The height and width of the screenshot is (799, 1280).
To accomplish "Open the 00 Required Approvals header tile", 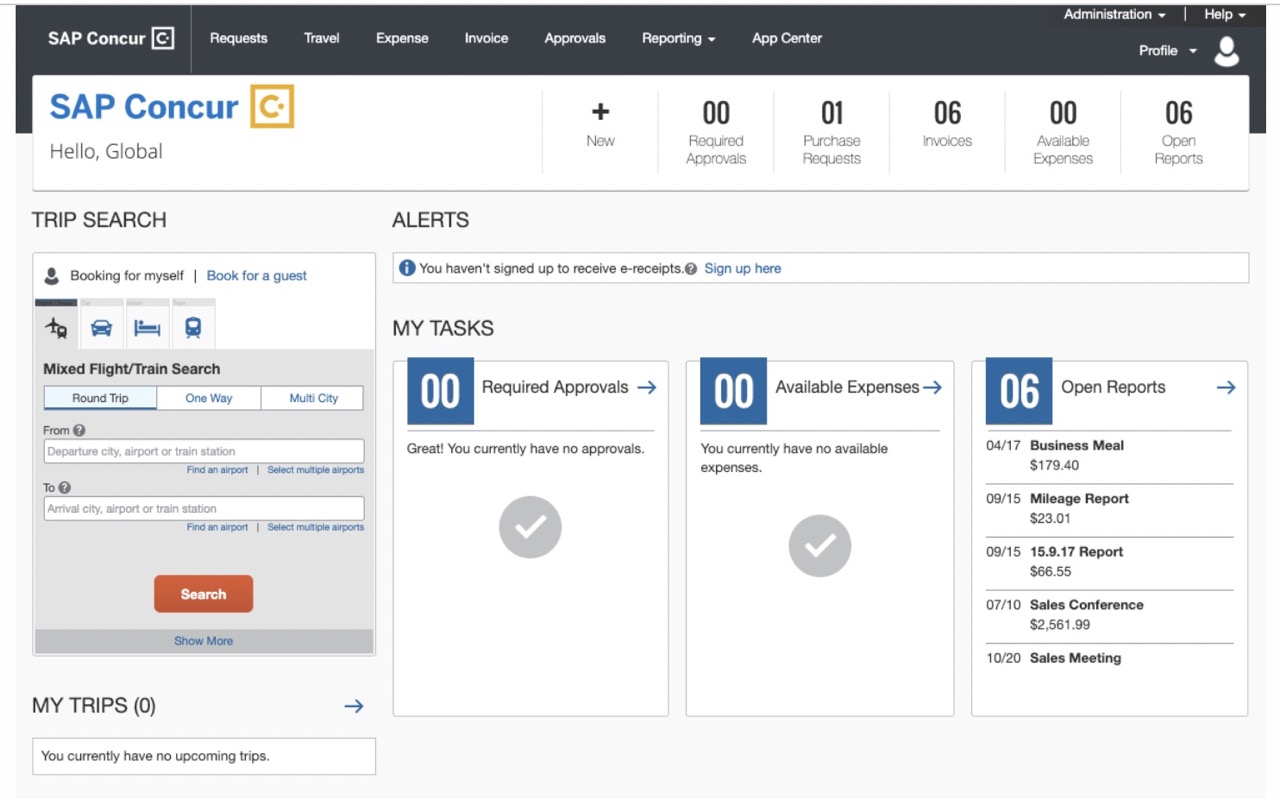I will tap(716, 132).
